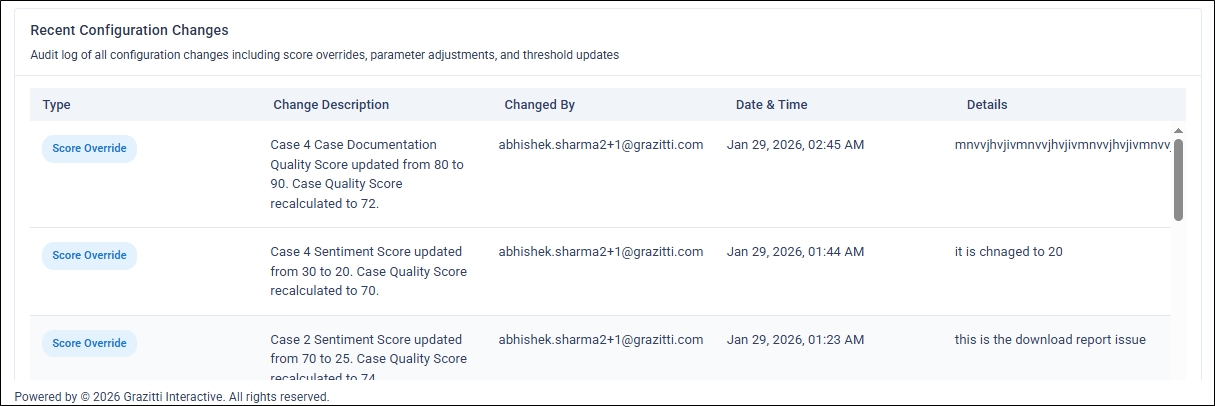Select the Case 4 Documentation Quality Score description
Screen dimensions: 1215x406
[367, 174]
